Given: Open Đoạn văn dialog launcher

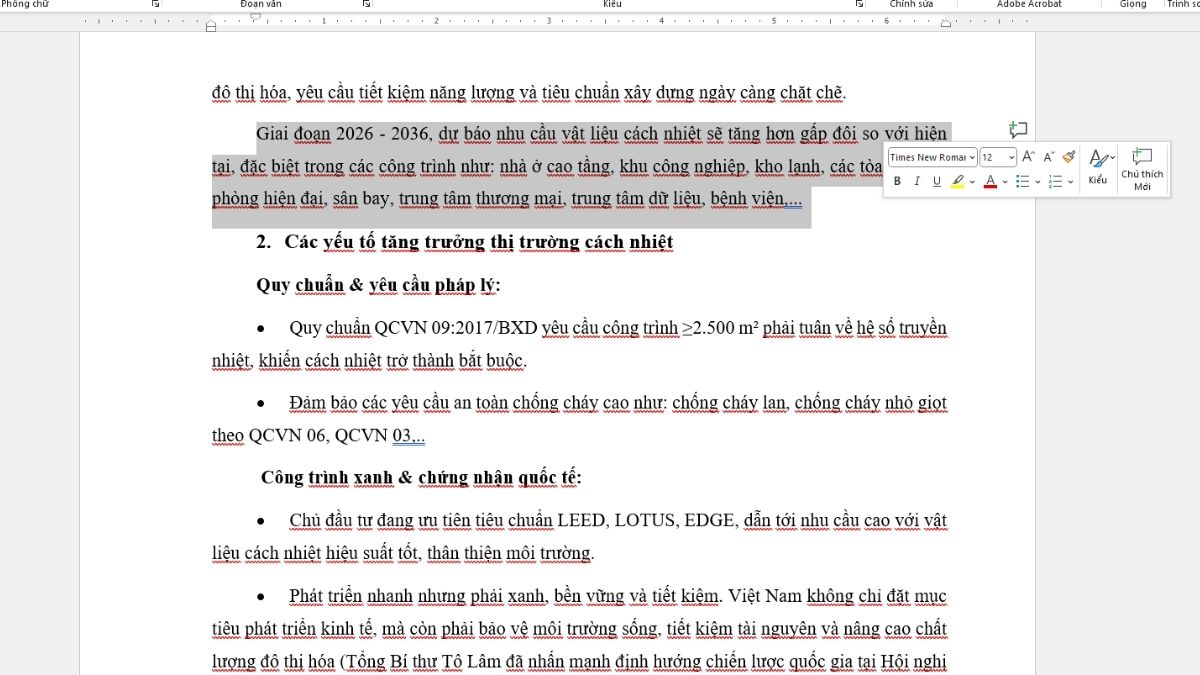Looking at the screenshot, I should [x=366, y=4].
